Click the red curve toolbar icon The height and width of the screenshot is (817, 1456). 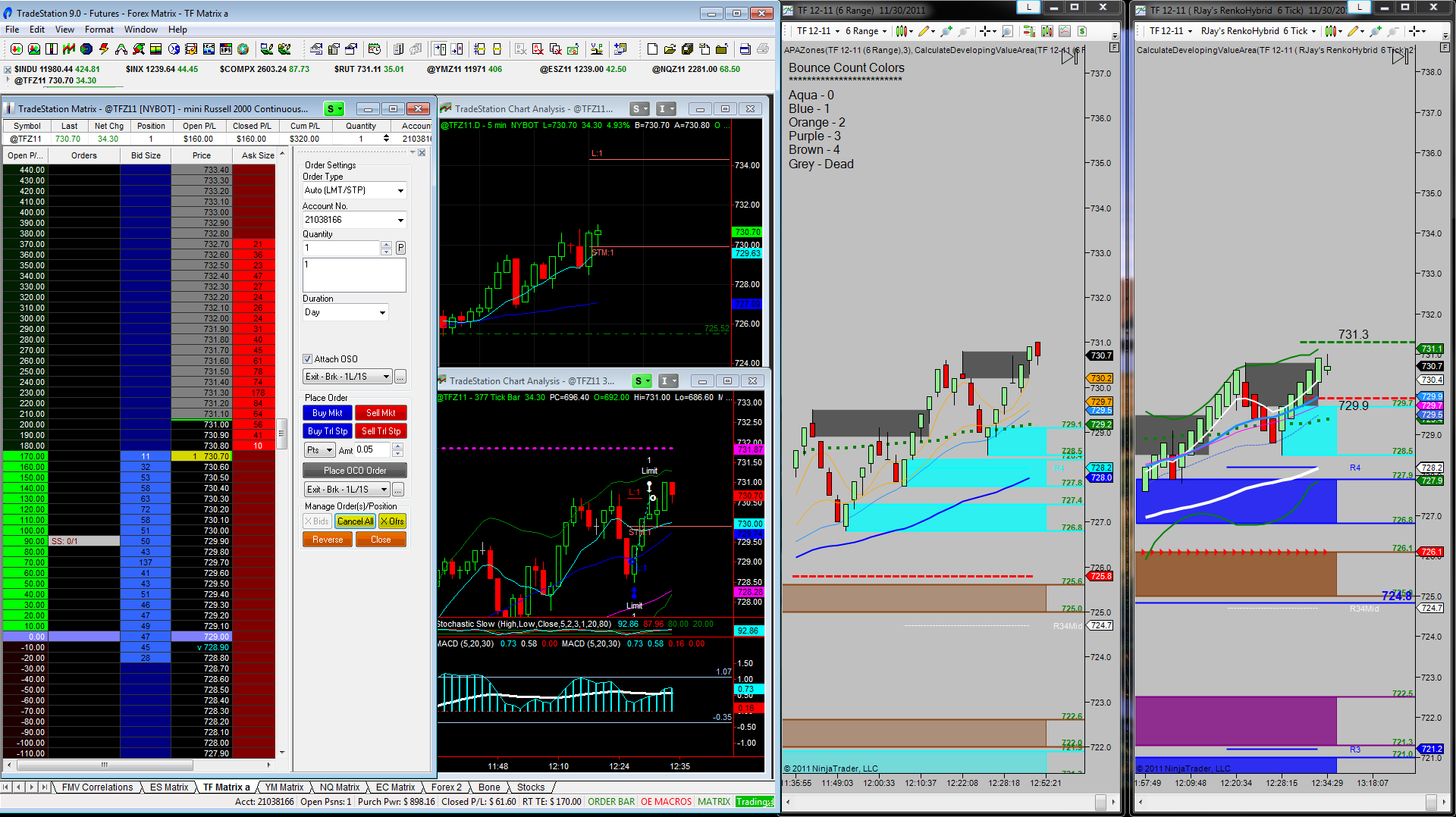click(121, 49)
